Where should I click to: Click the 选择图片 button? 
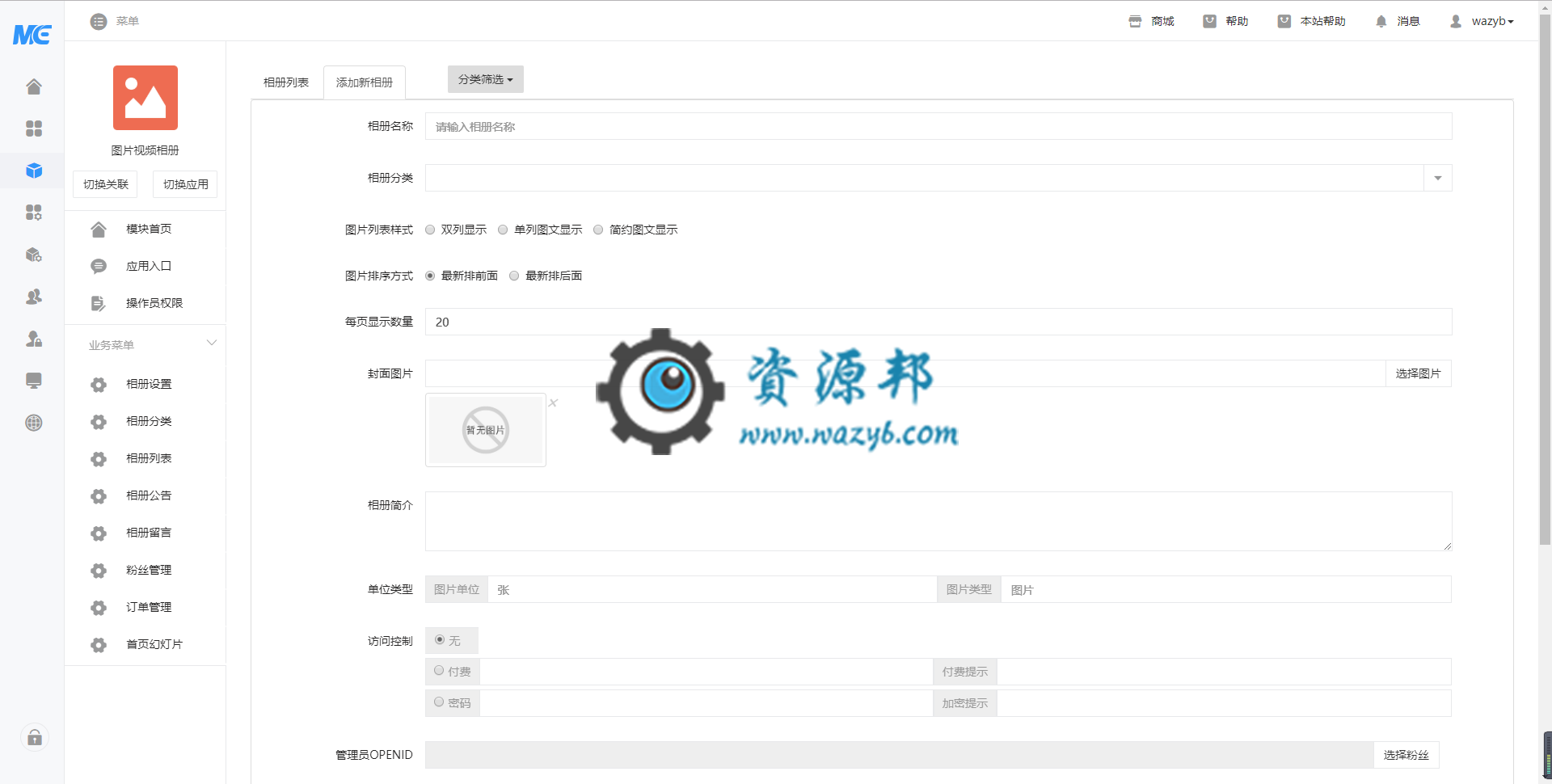1419,373
